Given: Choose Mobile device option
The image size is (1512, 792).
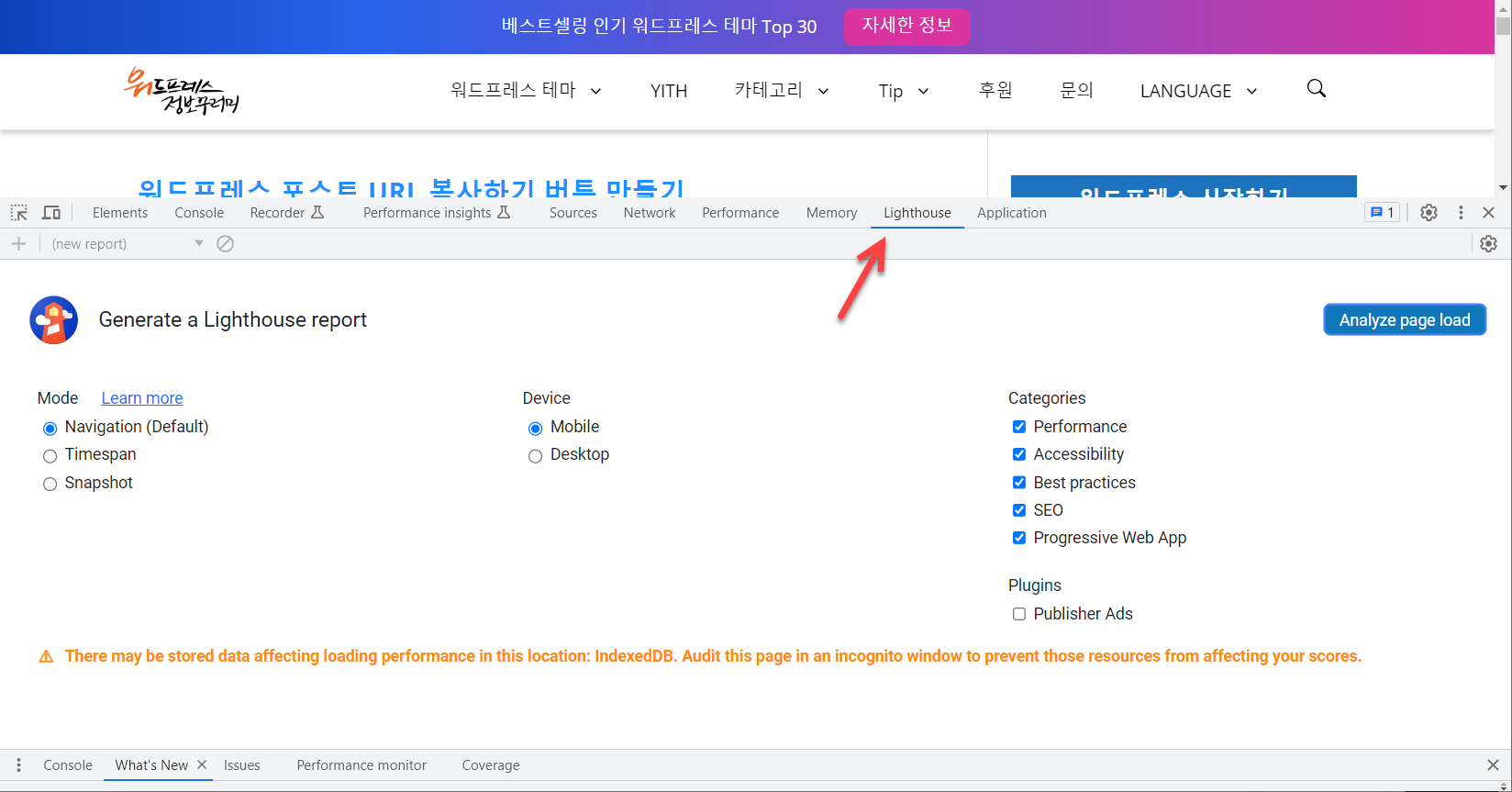Looking at the screenshot, I should click(536, 428).
